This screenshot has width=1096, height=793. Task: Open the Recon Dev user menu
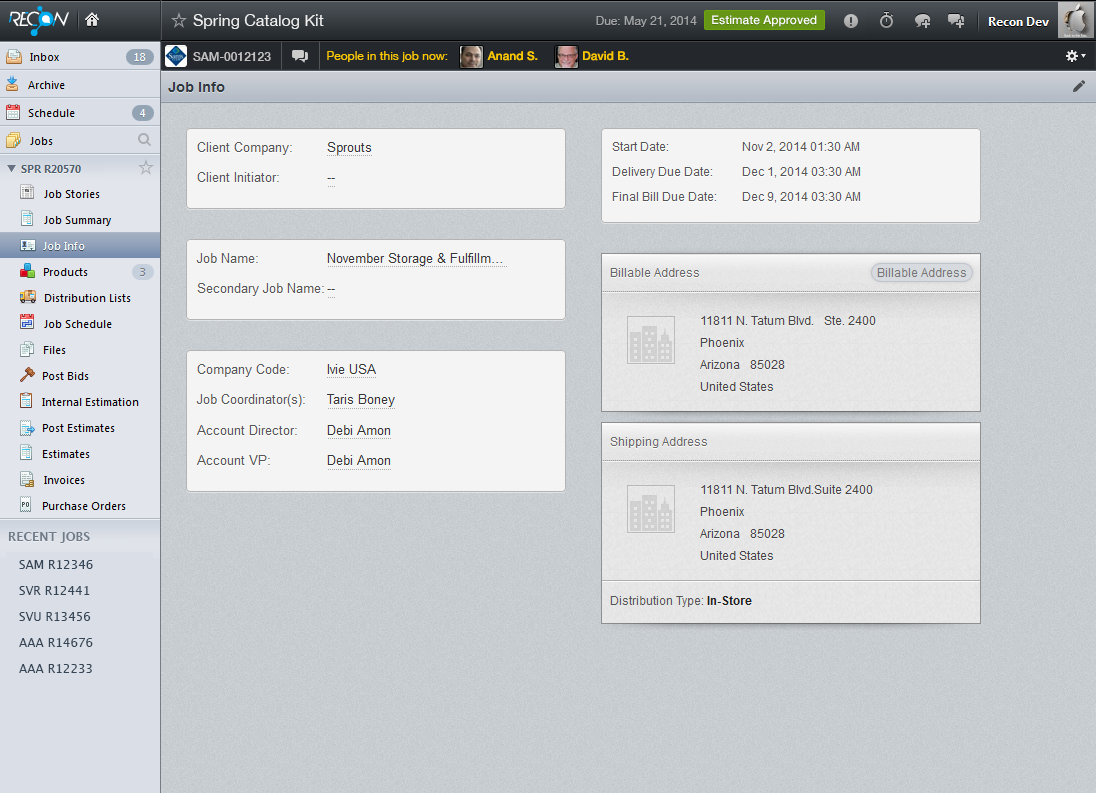coord(1018,22)
